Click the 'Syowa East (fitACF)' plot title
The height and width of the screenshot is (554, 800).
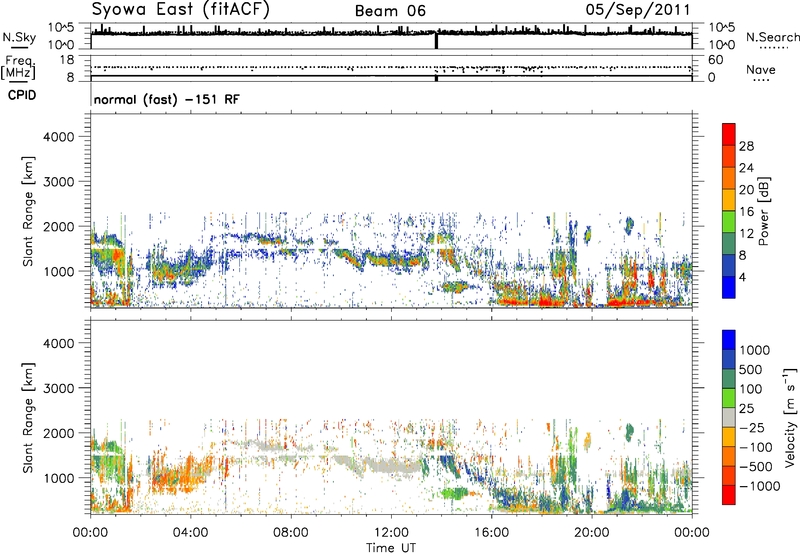coord(181,10)
